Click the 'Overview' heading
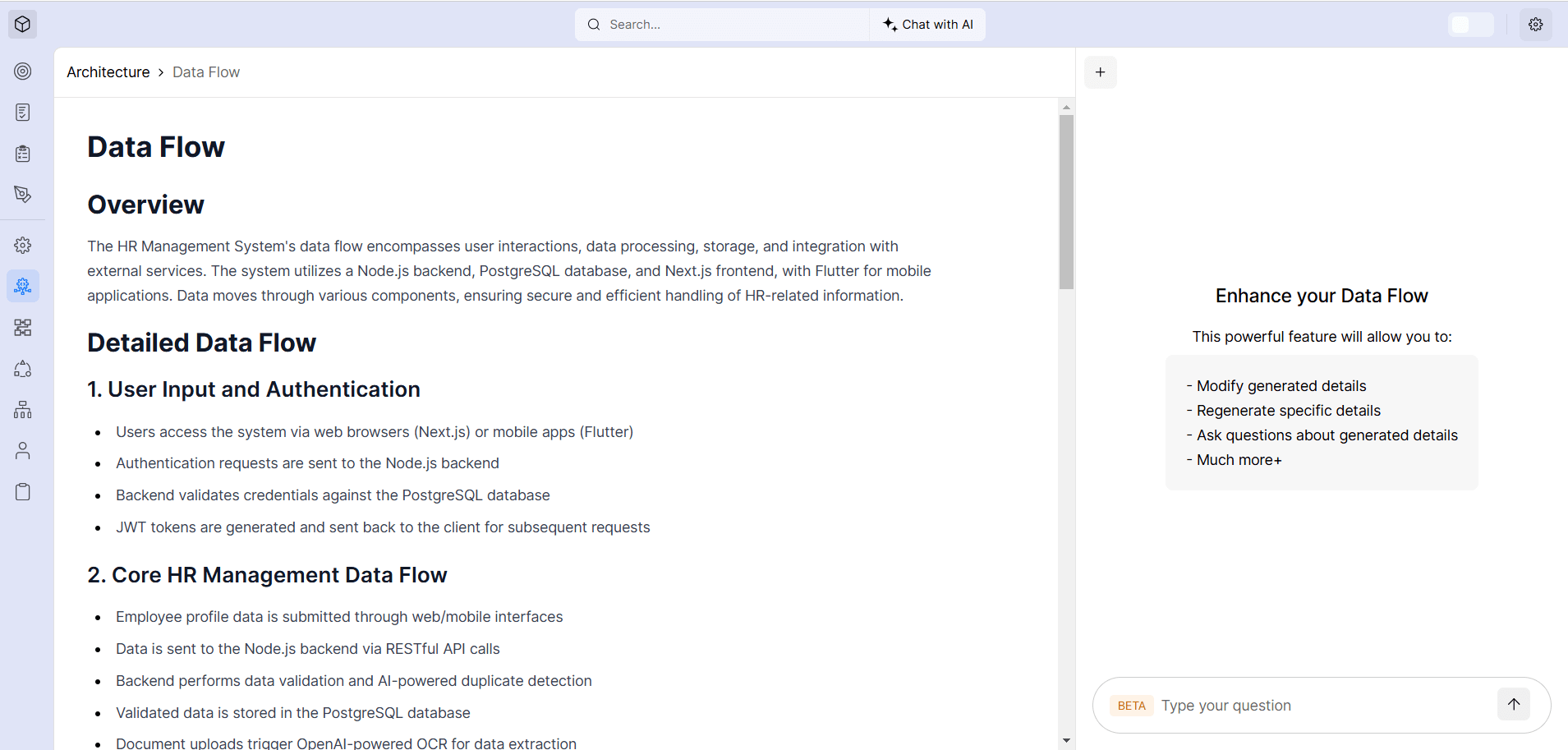The image size is (1568, 750). click(146, 205)
